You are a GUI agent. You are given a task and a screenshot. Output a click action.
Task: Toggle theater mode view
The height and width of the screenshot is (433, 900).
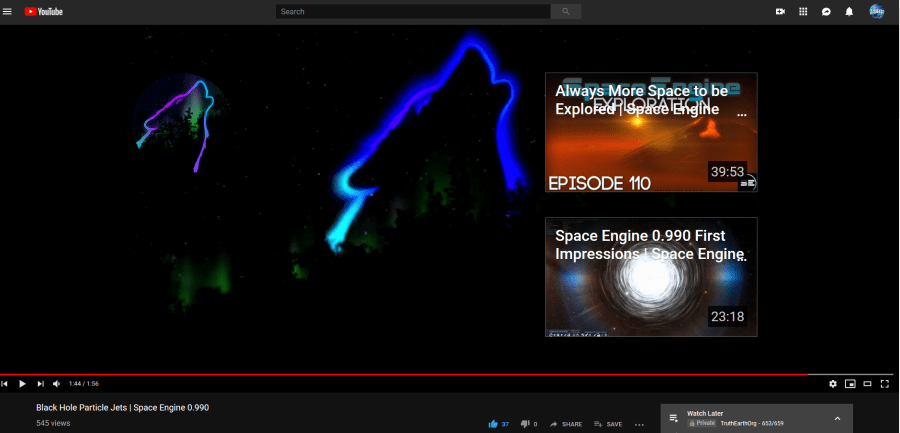pyautogui.click(x=867, y=384)
